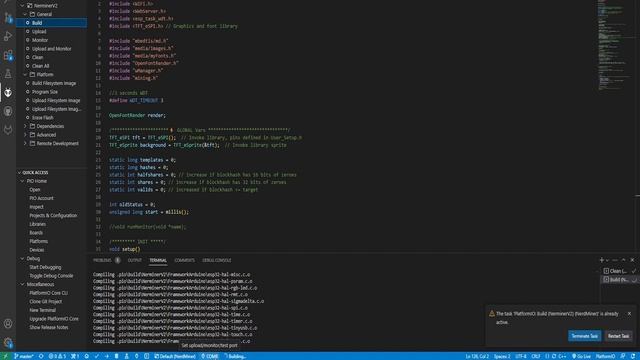This screenshot has height=360, width=640.
Task: Click Synchronize Changes icon in status bar
Action: [x=41, y=356]
